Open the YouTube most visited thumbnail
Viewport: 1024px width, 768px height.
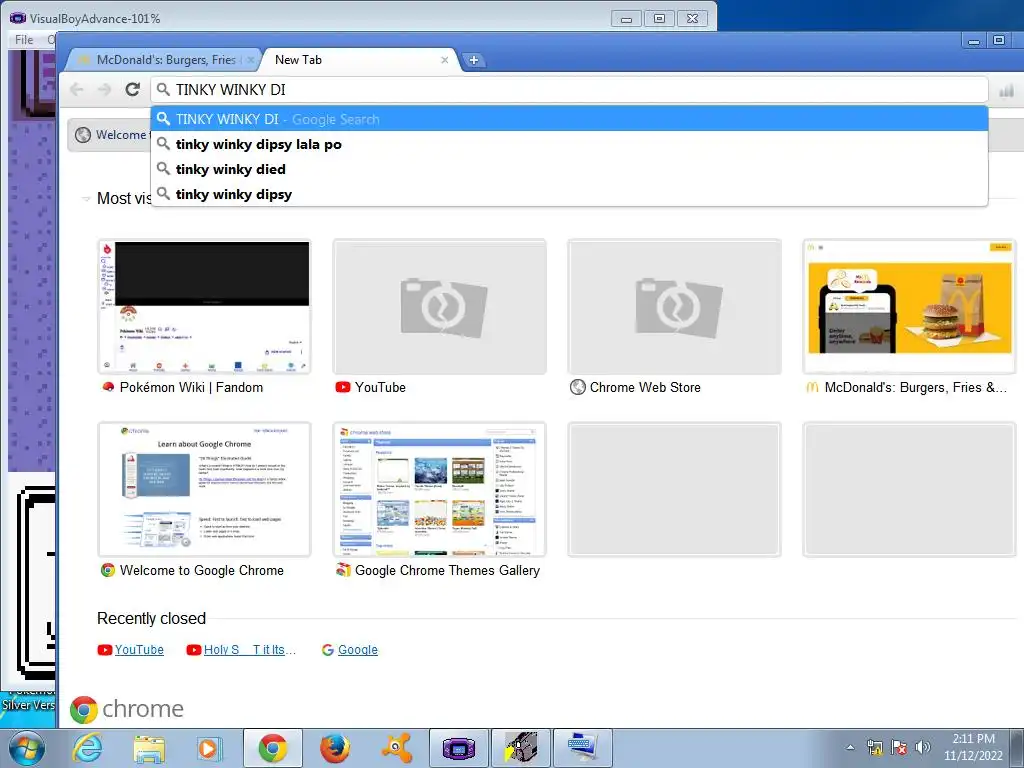point(440,306)
